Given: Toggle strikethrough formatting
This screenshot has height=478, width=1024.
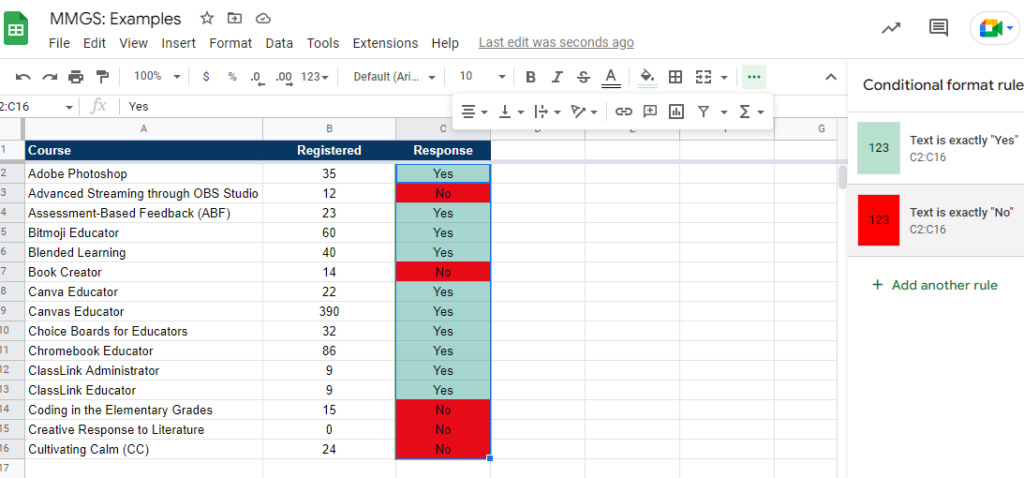Looking at the screenshot, I should click(583, 77).
